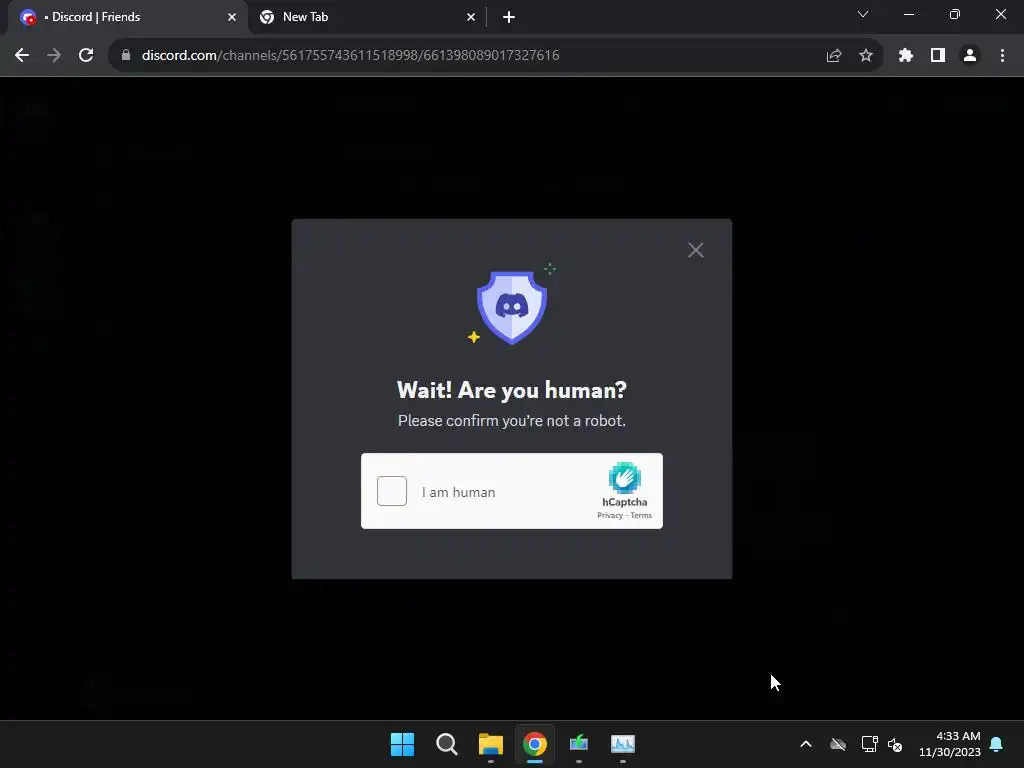Check the "I am human" checkbox
Screen dimensions: 1024x768
coord(392,491)
